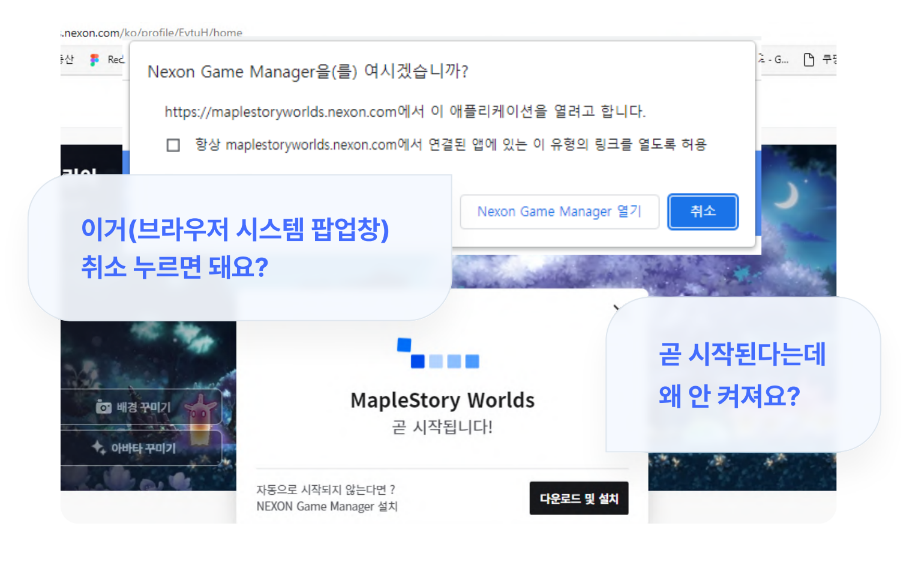Click the '자동으로 시작되지 않는다면 ?' text
The image size is (901, 567).
[x=326, y=489]
